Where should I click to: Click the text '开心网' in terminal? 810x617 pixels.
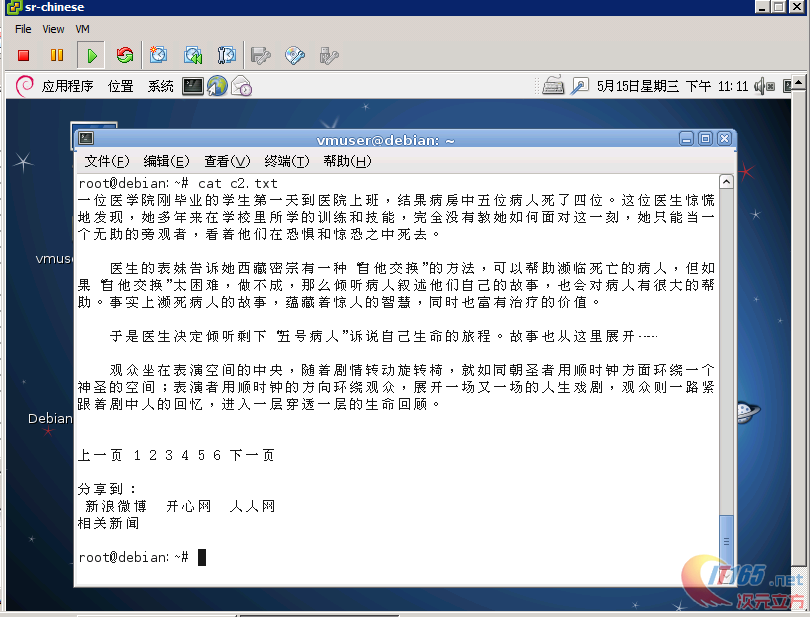(x=189, y=506)
